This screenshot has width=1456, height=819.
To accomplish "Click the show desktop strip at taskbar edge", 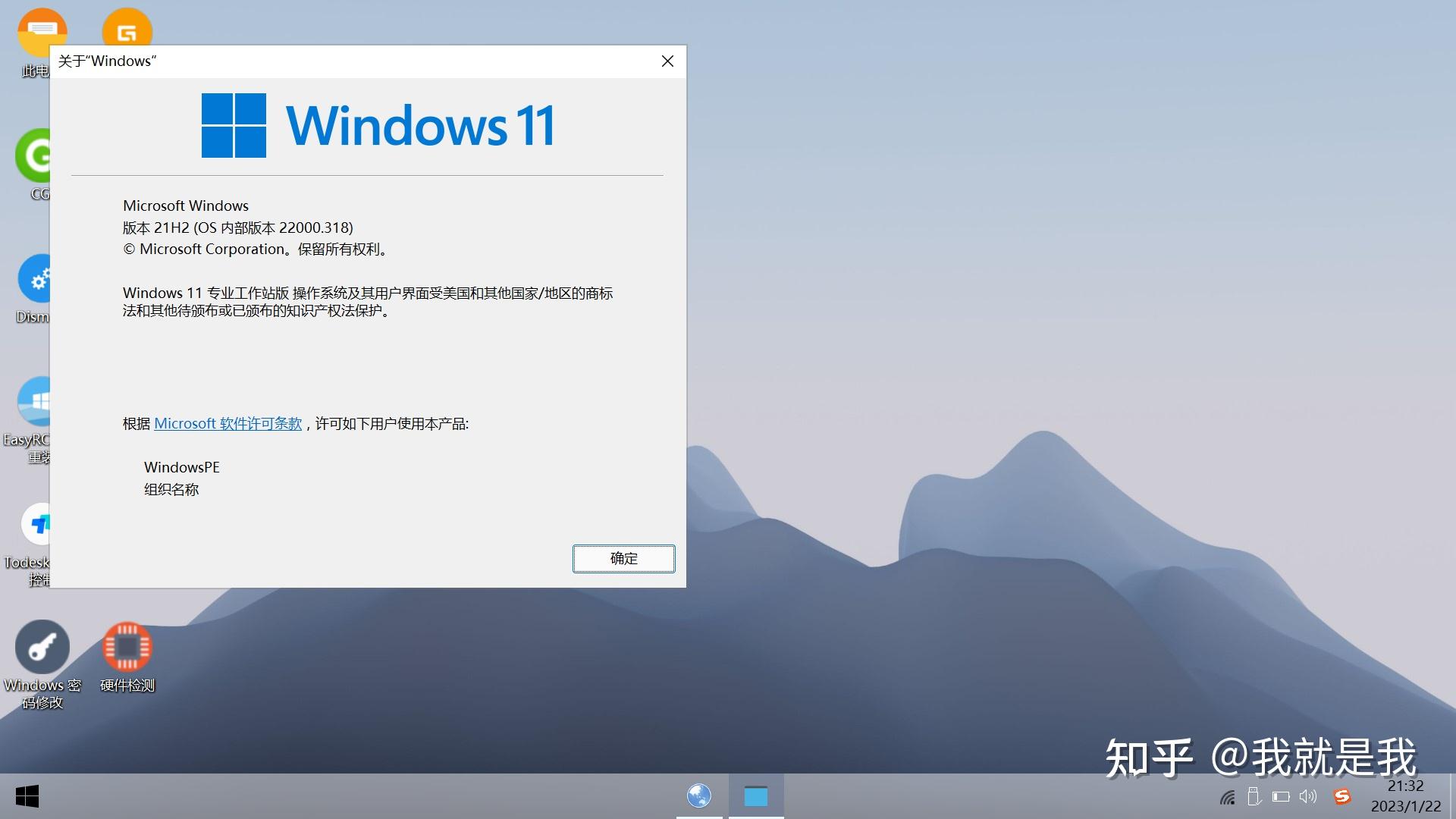I will pyautogui.click(x=1451, y=796).
